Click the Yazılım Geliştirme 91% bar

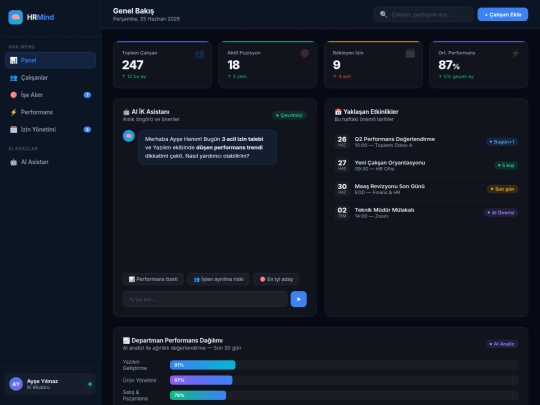pos(202,365)
